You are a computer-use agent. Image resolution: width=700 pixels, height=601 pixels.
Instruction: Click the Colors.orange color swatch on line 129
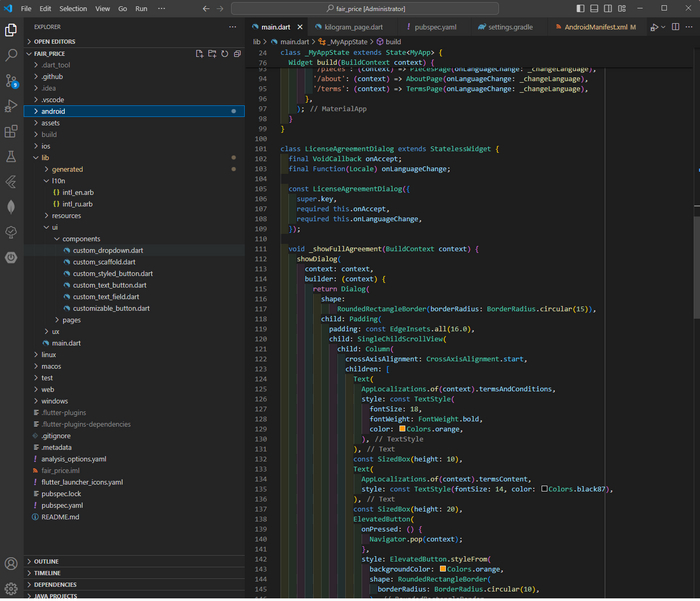pyautogui.click(x=402, y=429)
